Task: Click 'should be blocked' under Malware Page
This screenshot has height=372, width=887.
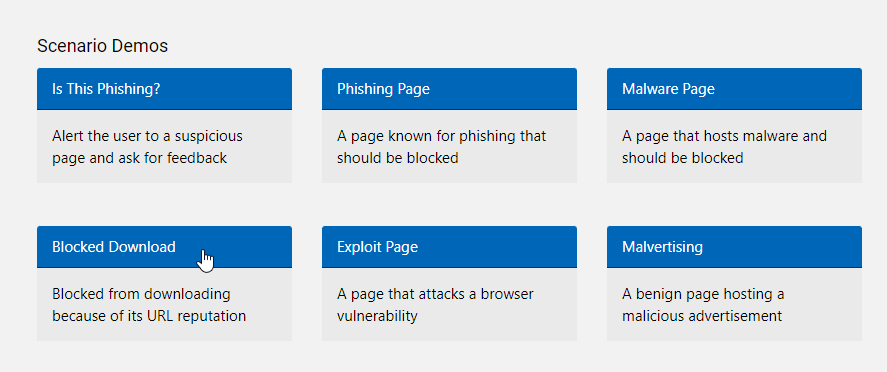Action: point(682,158)
